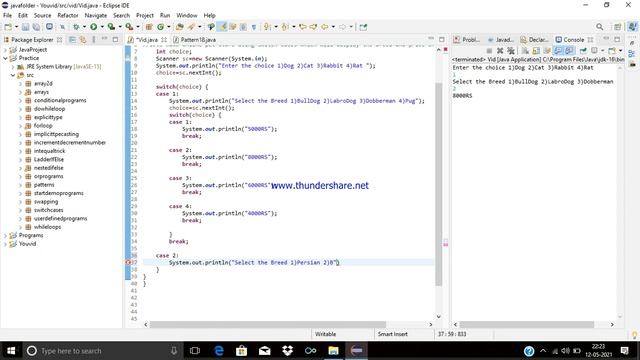This screenshot has height=360, width=640.
Task: Select the Java perspective icon
Action: pos(632,27)
